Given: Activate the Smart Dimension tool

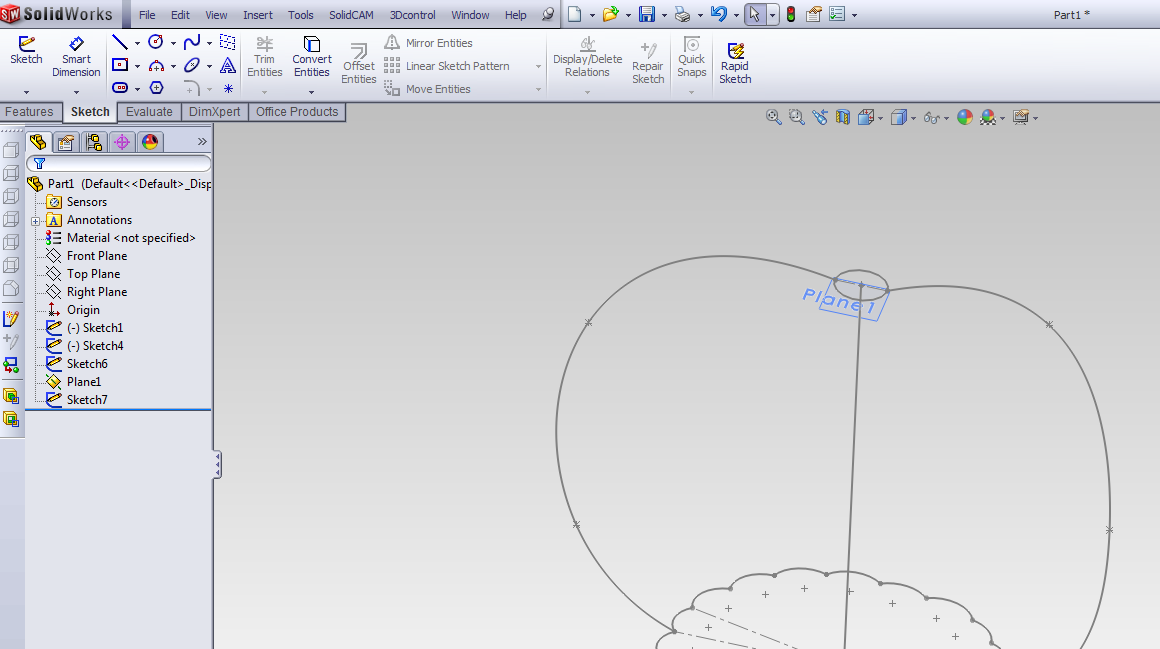Looking at the screenshot, I should pyautogui.click(x=76, y=56).
